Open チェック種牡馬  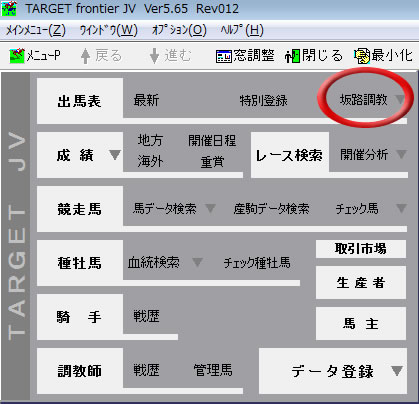tap(257, 263)
